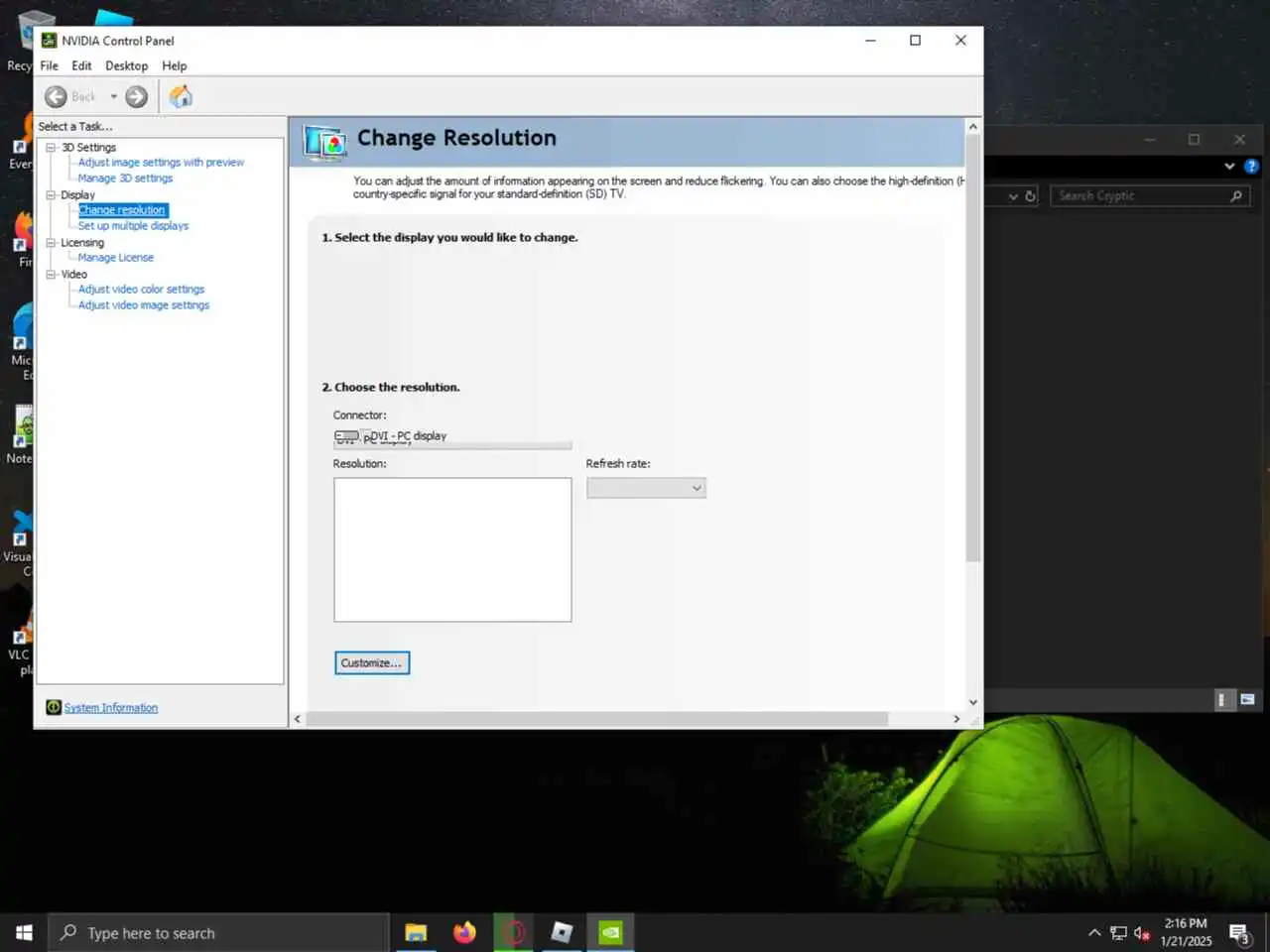The height and width of the screenshot is (952, 1270).
Task: Click the network tray icon
Action: [1118, 933]
